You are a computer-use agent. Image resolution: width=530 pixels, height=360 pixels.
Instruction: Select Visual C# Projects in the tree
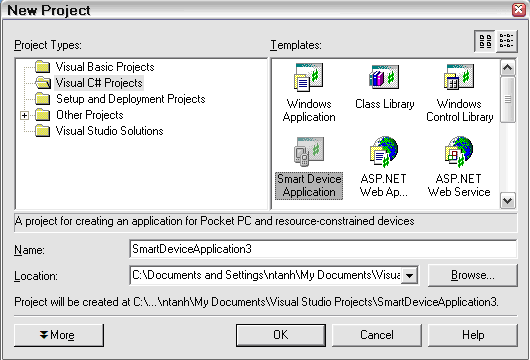[x=99, y=83]
